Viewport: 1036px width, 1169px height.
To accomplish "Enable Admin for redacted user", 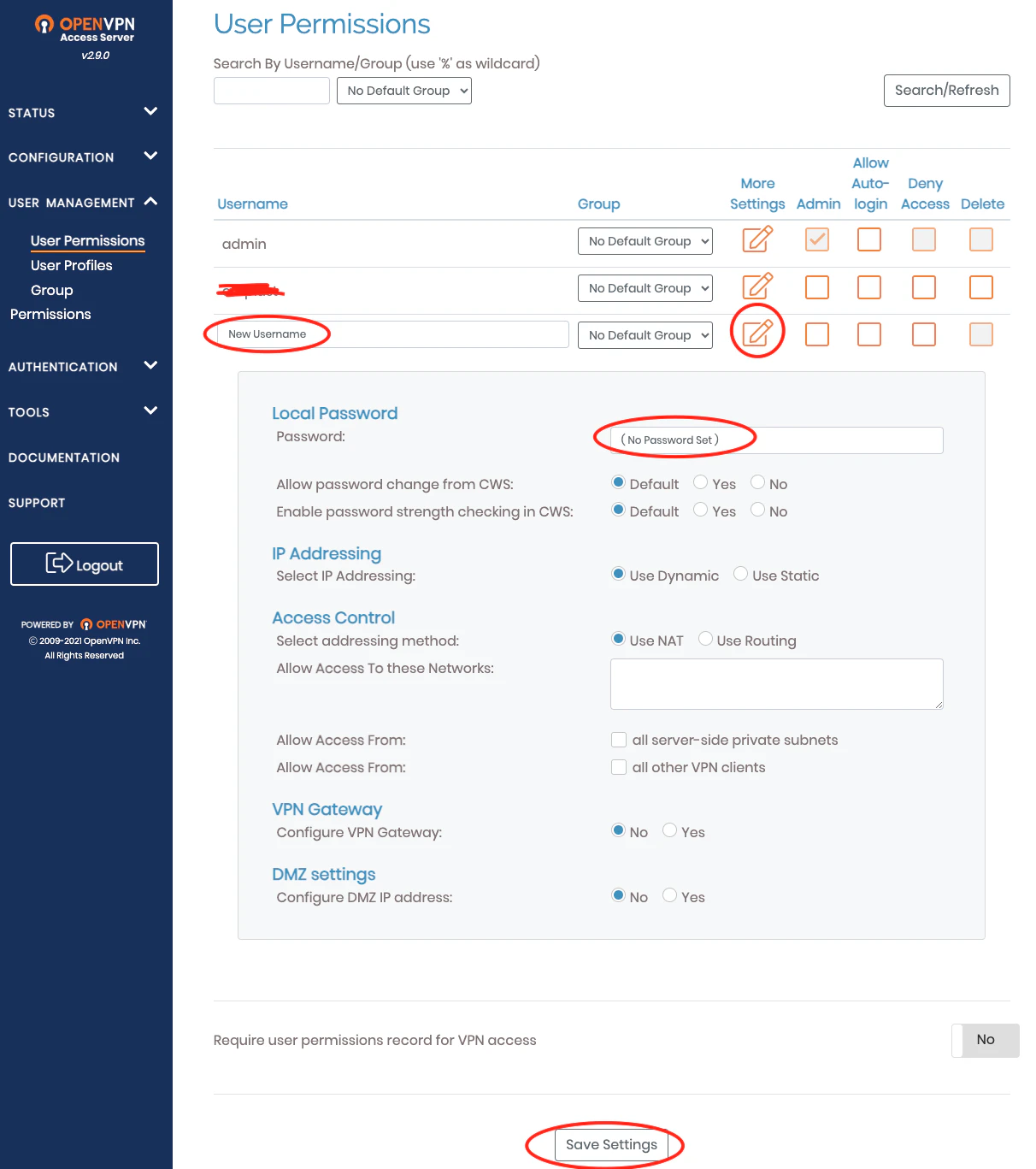I will coord(817,287).
